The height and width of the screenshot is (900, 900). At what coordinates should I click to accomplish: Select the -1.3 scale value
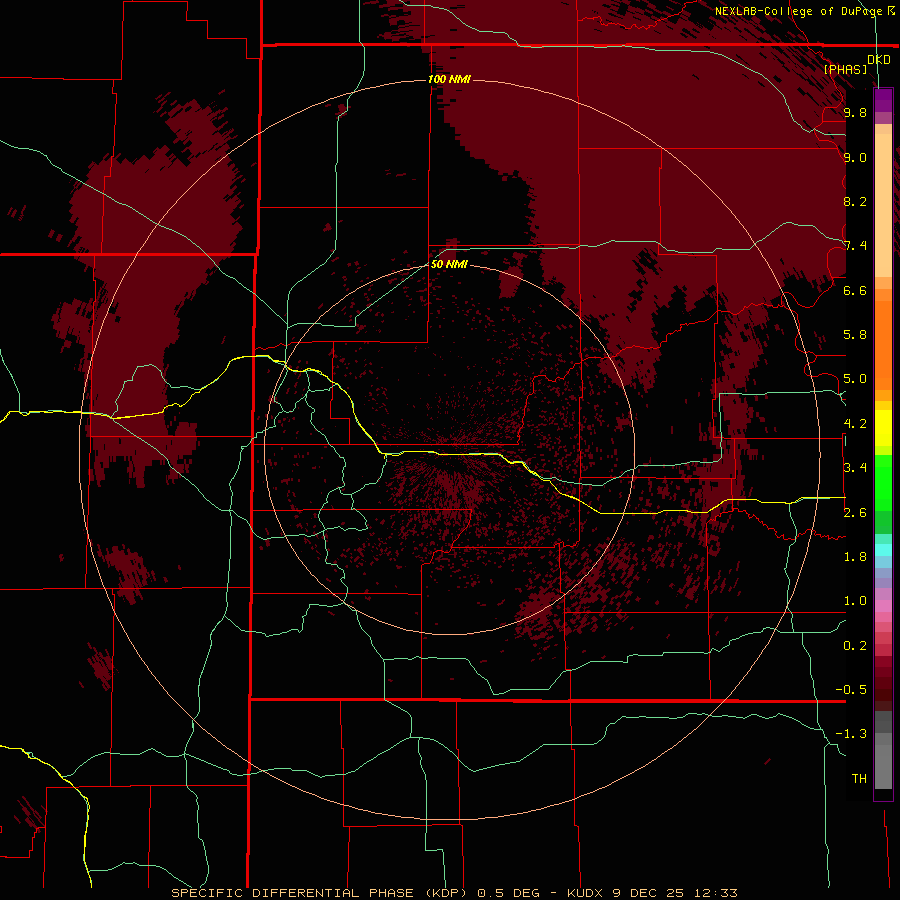tap(851, 734)
